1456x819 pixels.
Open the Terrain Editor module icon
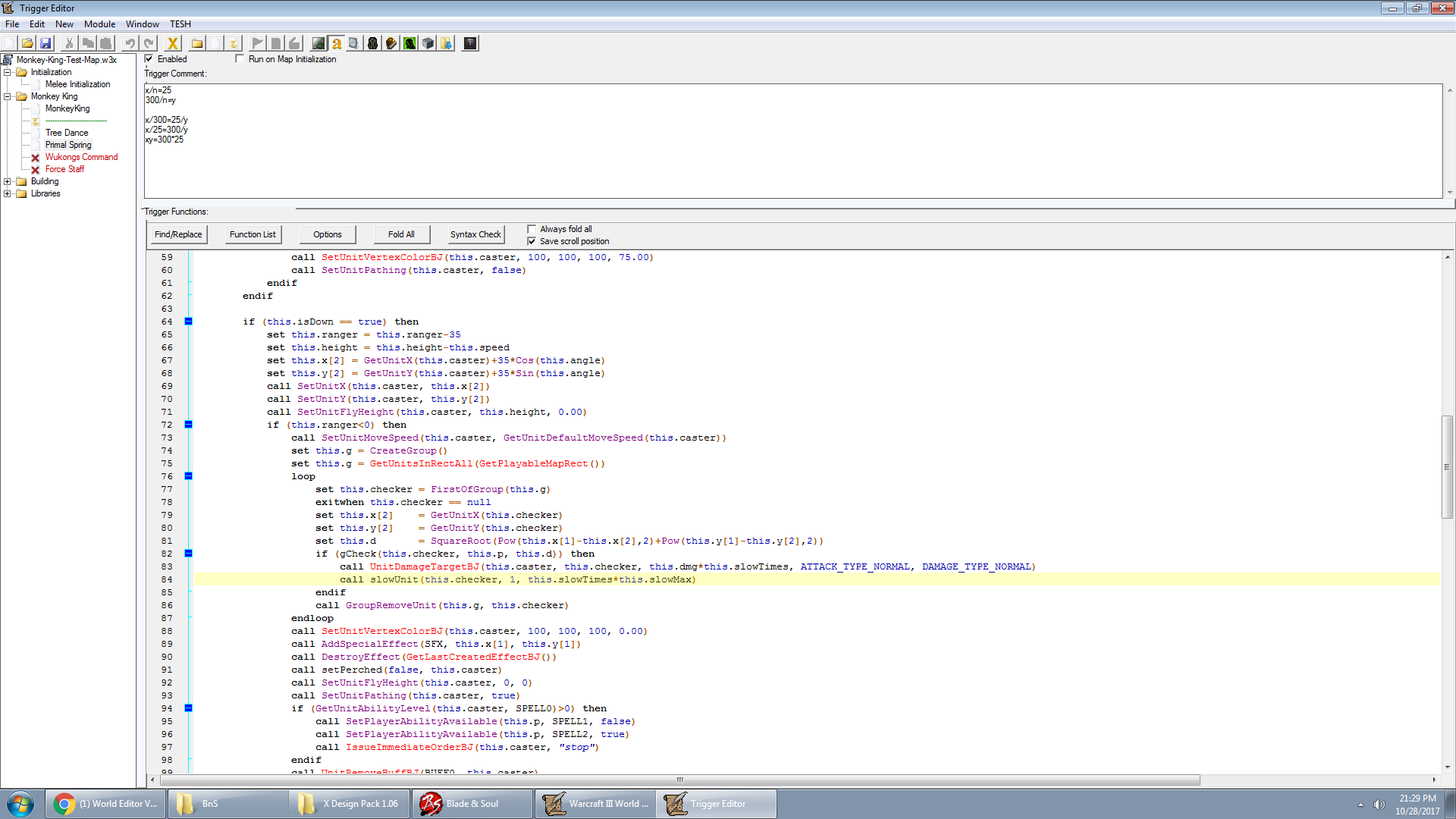click(318, 43)
